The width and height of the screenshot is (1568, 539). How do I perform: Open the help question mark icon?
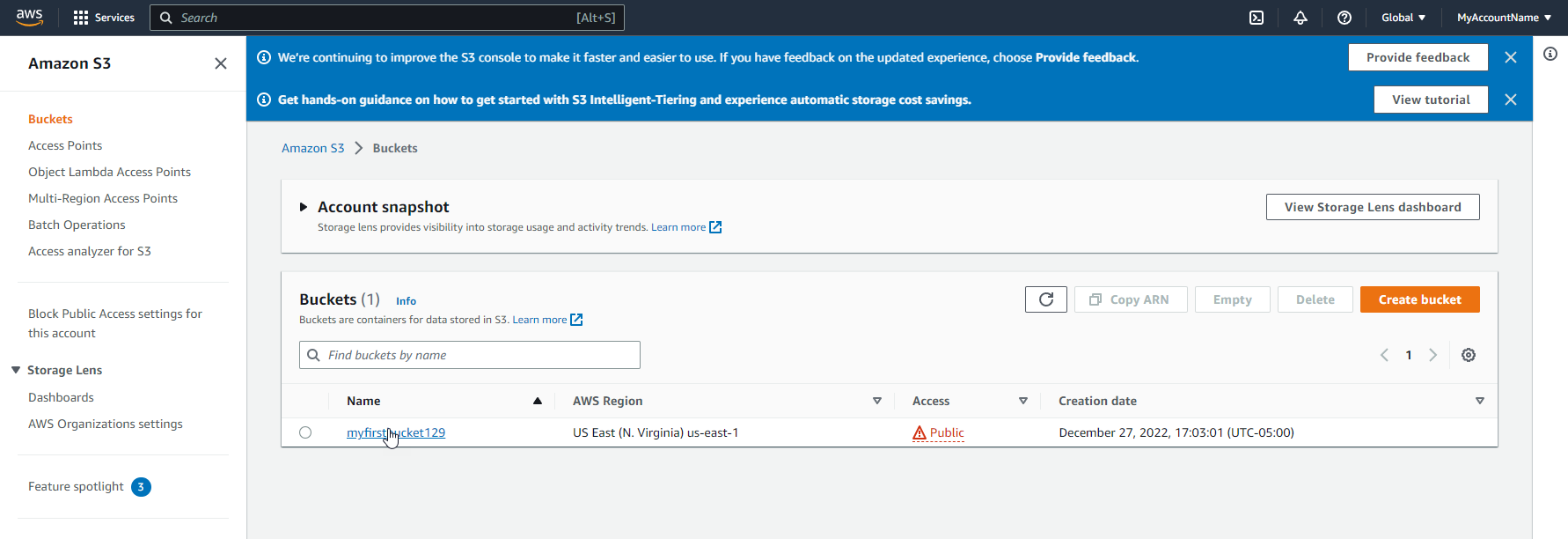(x=1344, y=18)
